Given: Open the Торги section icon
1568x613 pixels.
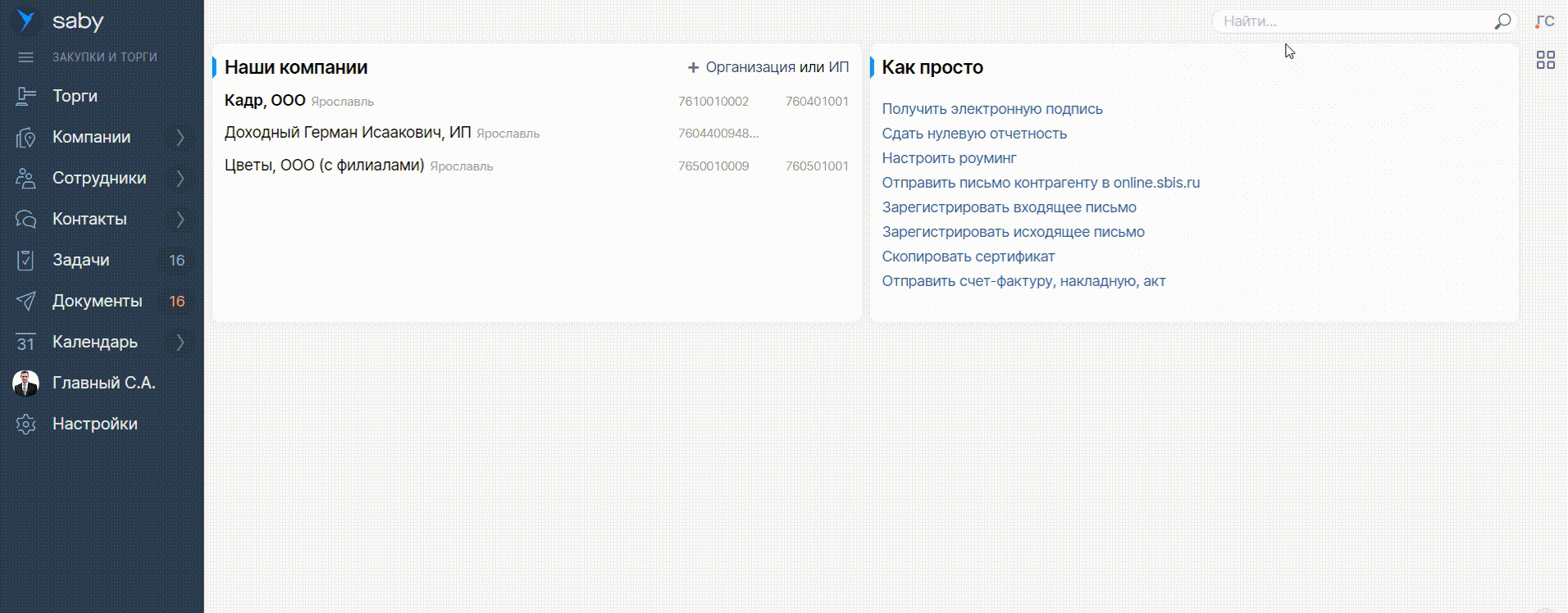Looking at the screenshot, I should [26, 97].
